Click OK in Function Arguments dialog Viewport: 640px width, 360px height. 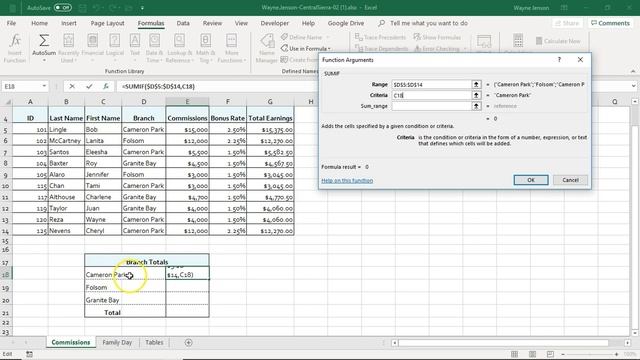[531, 180]
